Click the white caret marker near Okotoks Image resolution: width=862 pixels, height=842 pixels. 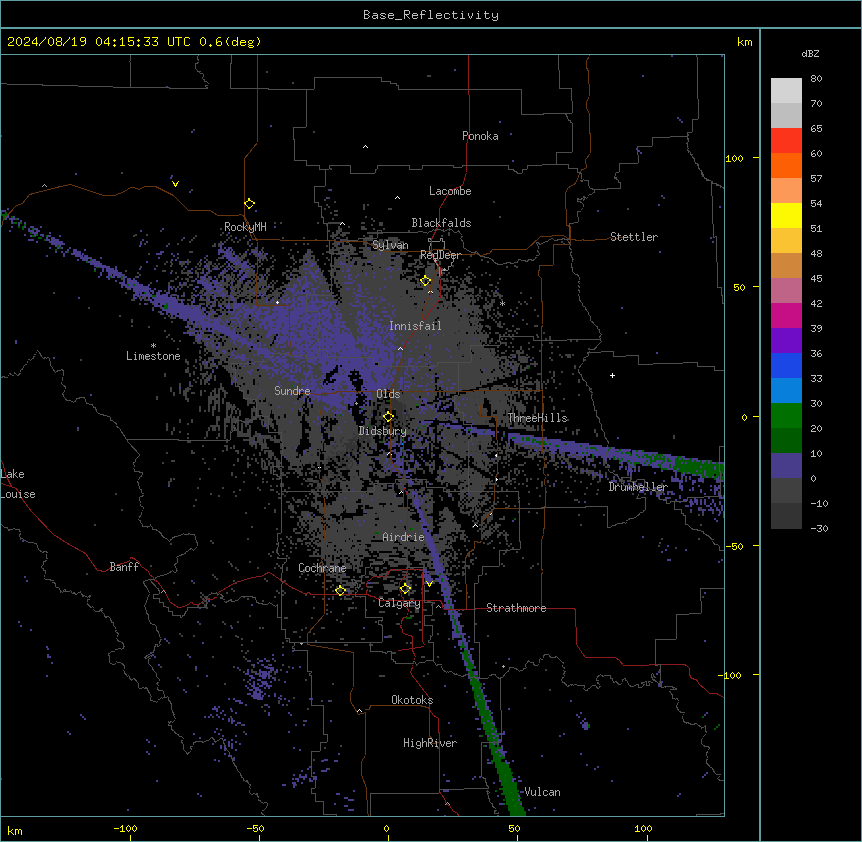pyautogui.click(x=359, y=711)
